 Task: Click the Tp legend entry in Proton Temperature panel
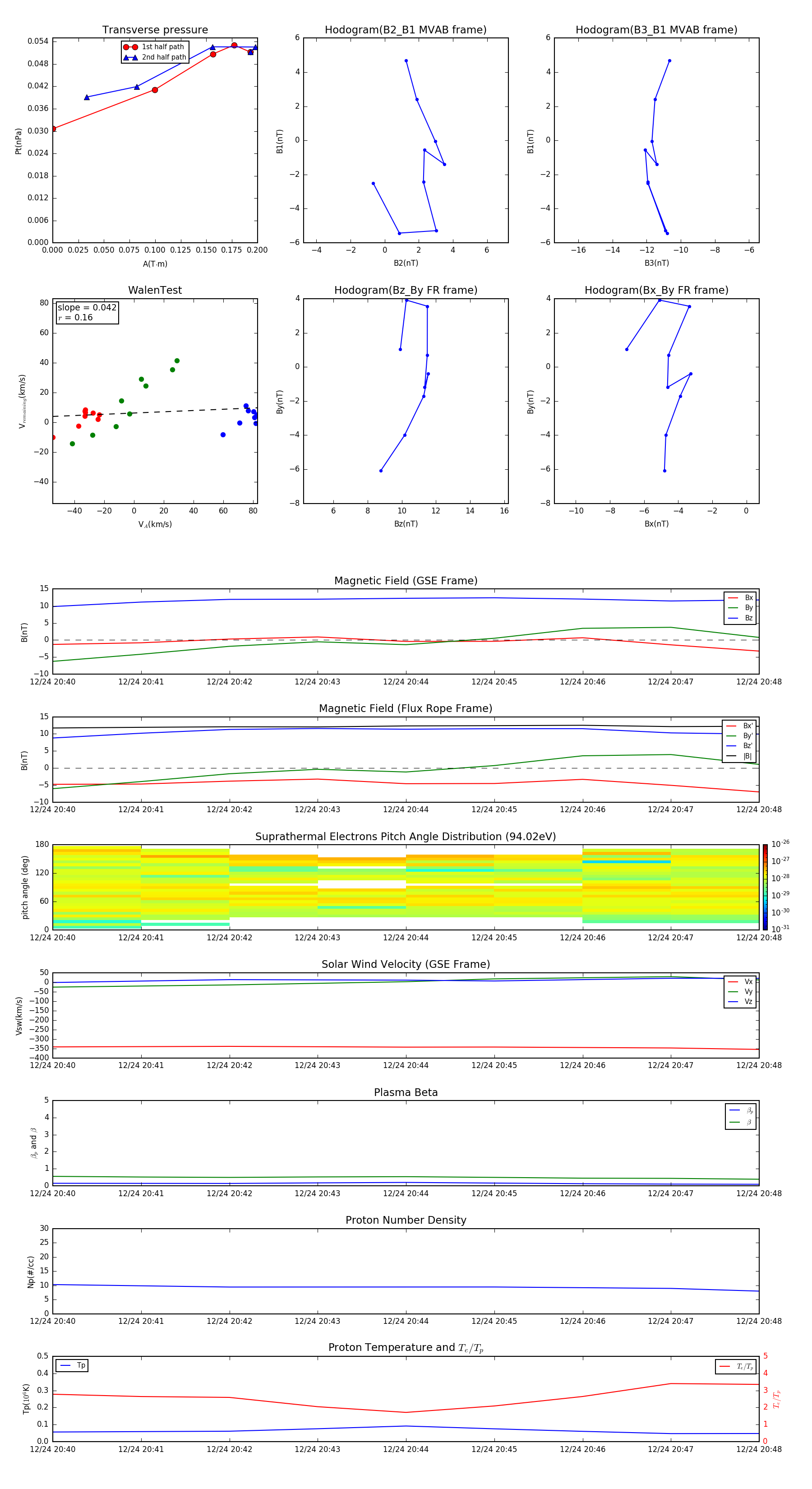(x=72, y=1365)
